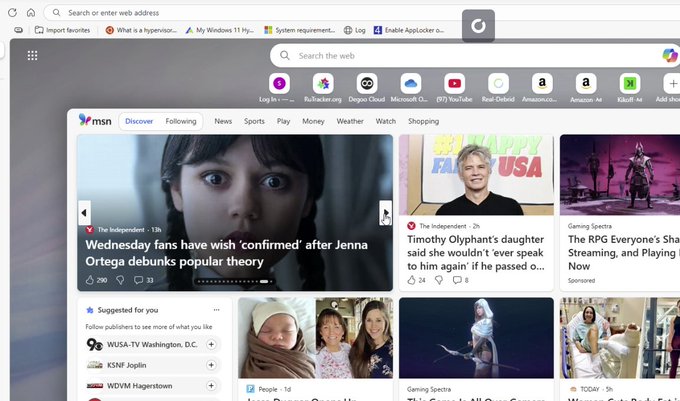Switch to the Following tab

click(181, 121)
